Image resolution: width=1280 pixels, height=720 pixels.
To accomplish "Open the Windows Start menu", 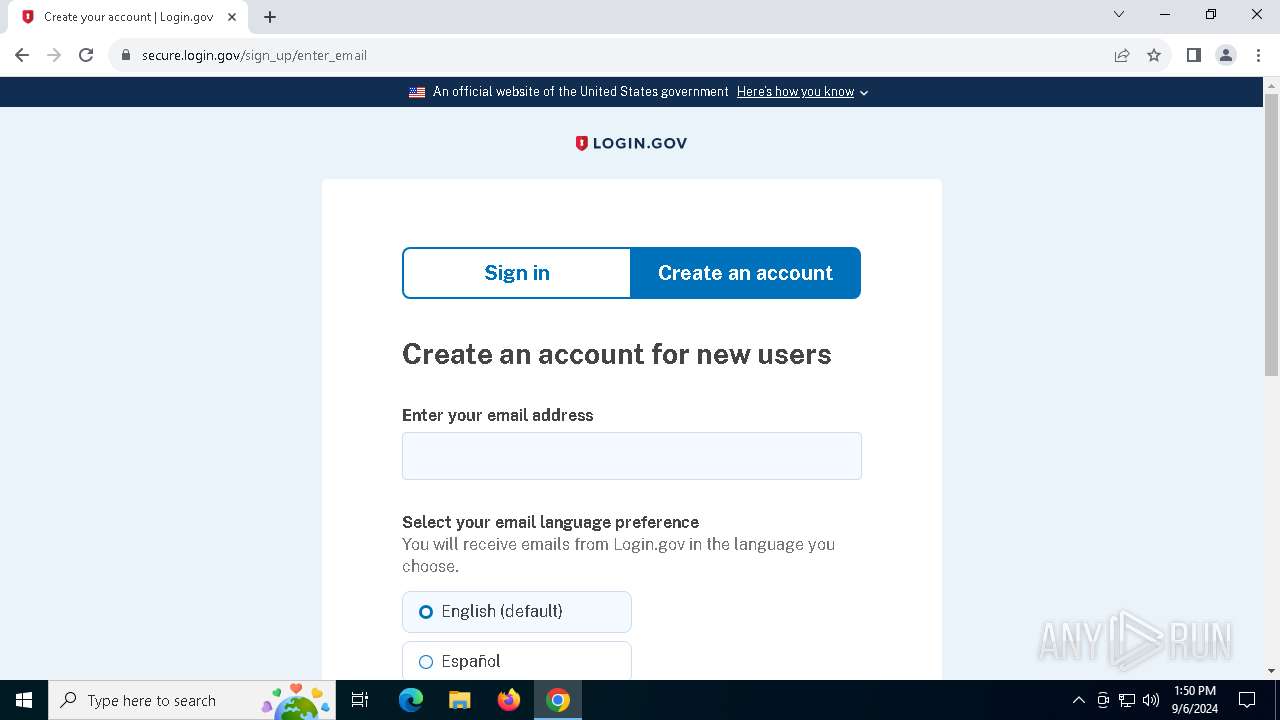I will click(24, 700).
